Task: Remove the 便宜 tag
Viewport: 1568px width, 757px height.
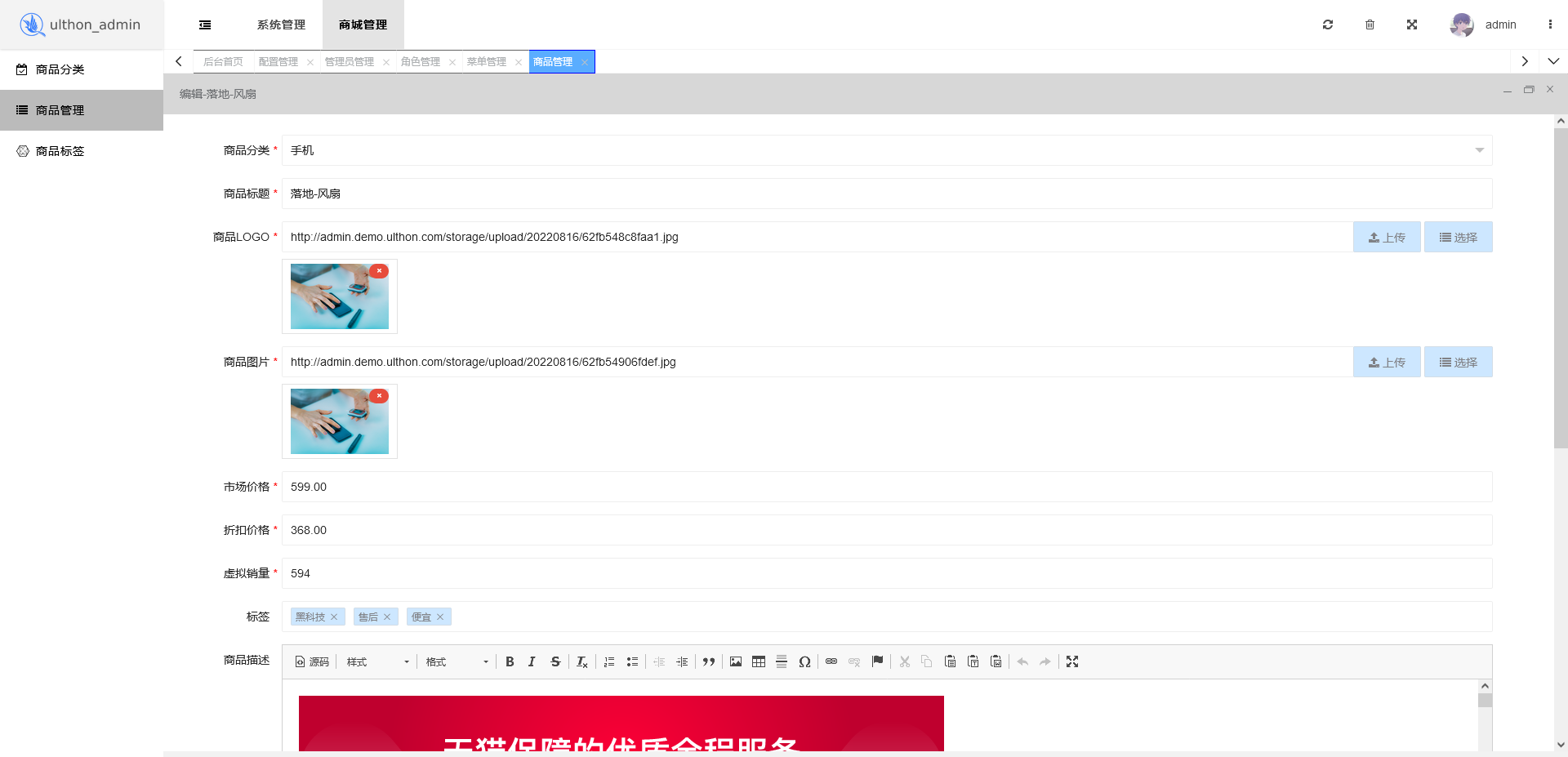Action: click(x=440, y=617)
